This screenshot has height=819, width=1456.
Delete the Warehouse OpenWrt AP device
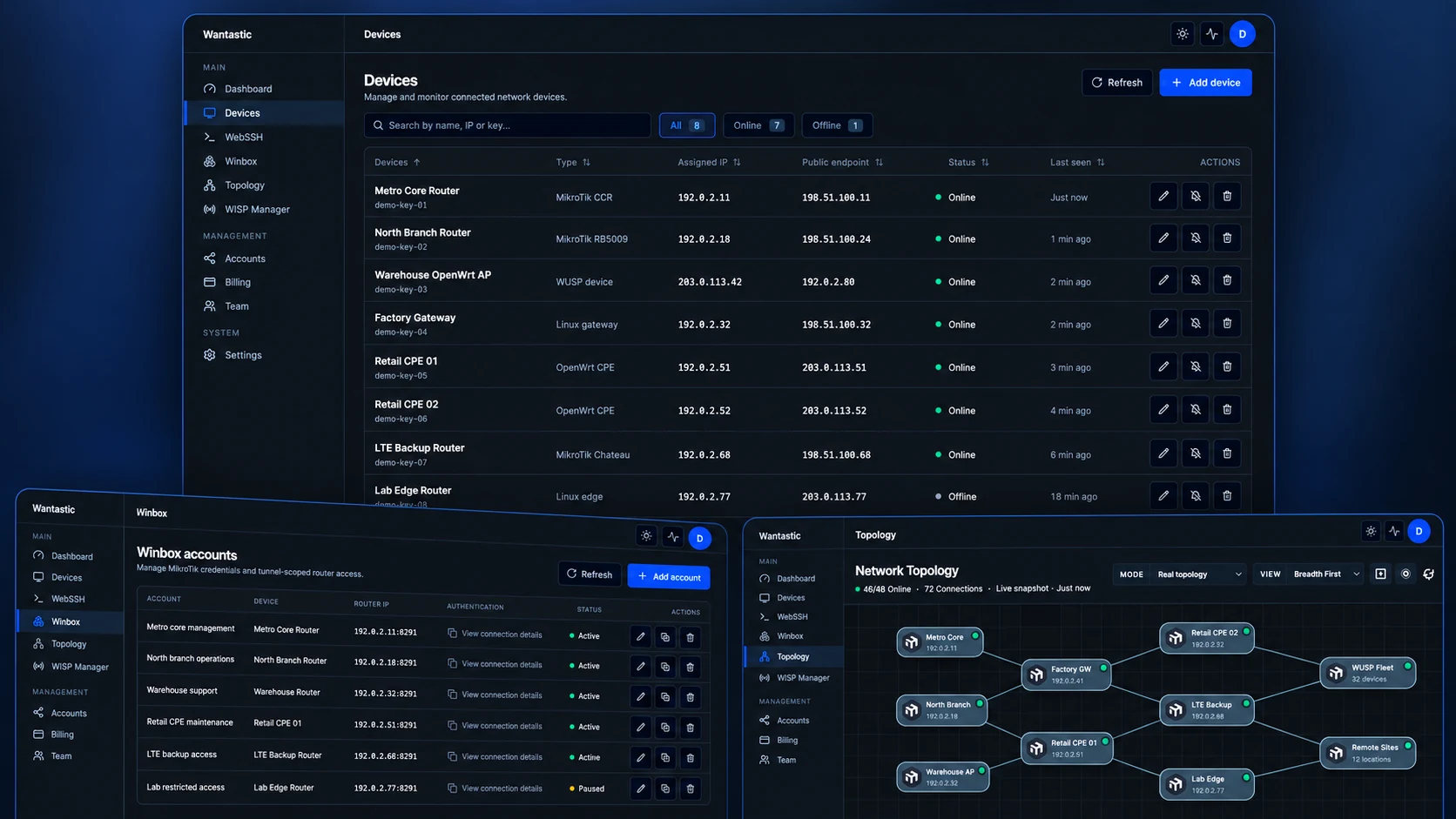[1227, 280]
